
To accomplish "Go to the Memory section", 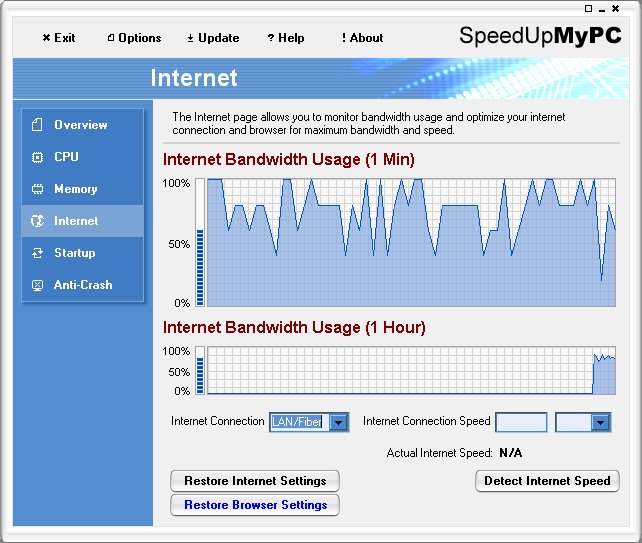I will 83,189.
